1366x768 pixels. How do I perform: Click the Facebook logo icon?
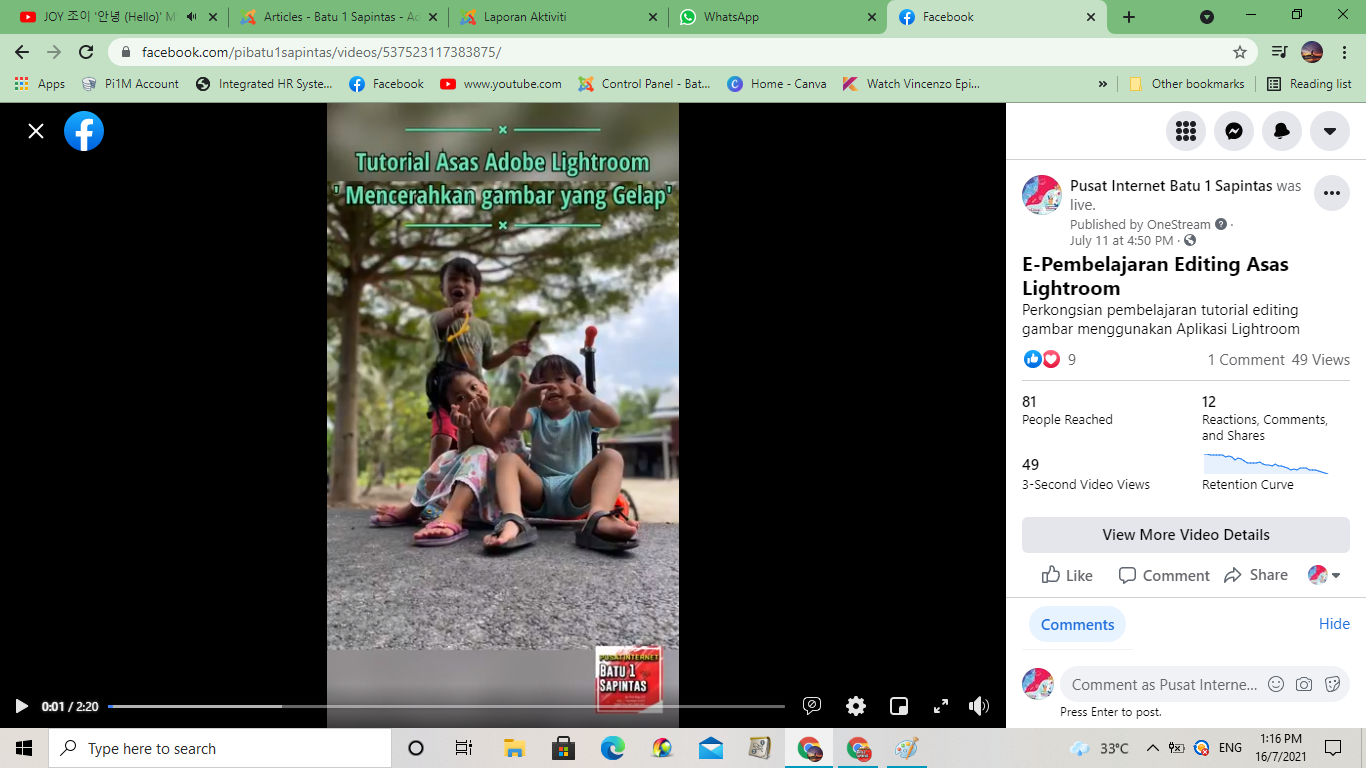[x=84, y=131]
